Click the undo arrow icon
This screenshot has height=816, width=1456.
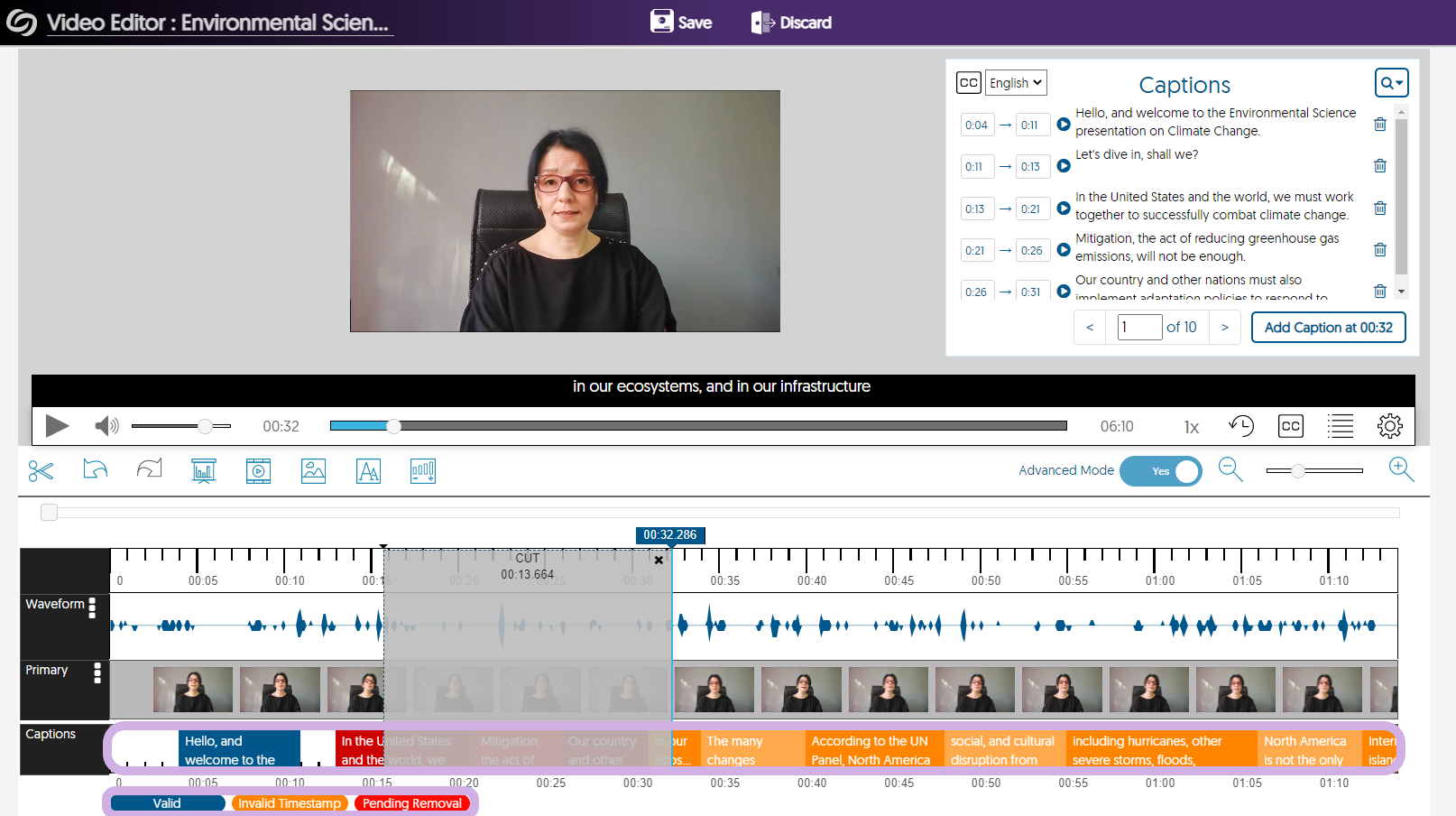click(95, 469)
